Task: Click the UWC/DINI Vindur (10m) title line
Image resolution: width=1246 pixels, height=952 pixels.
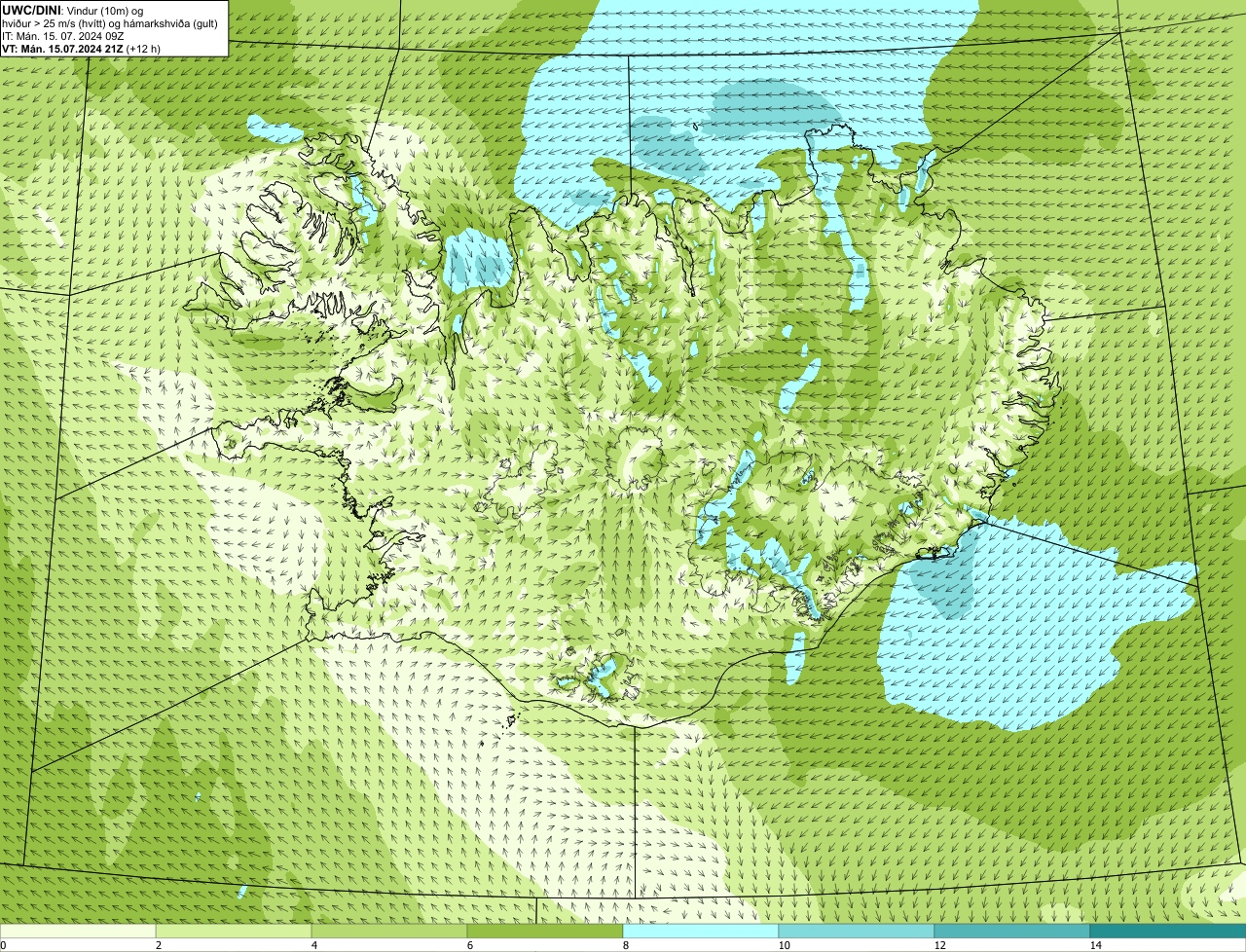Action: 73,9
